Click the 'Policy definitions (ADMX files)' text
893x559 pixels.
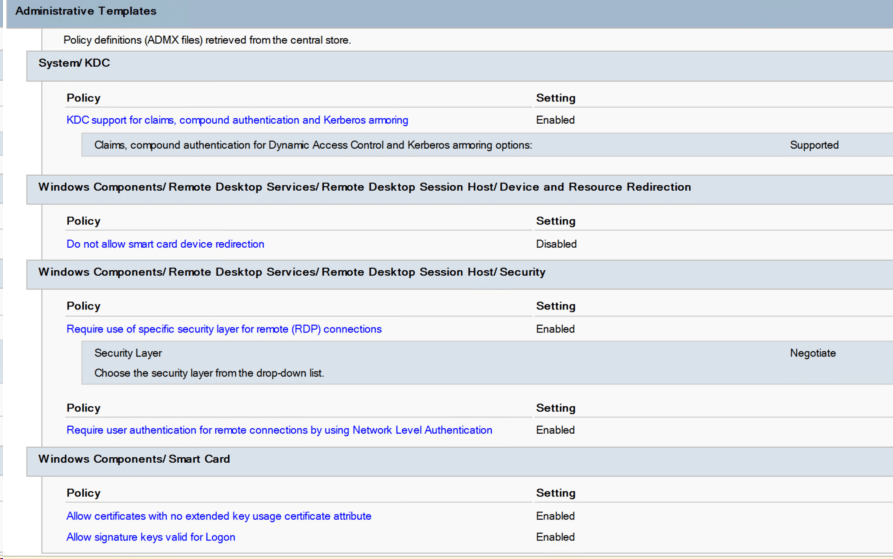point(200,40)
